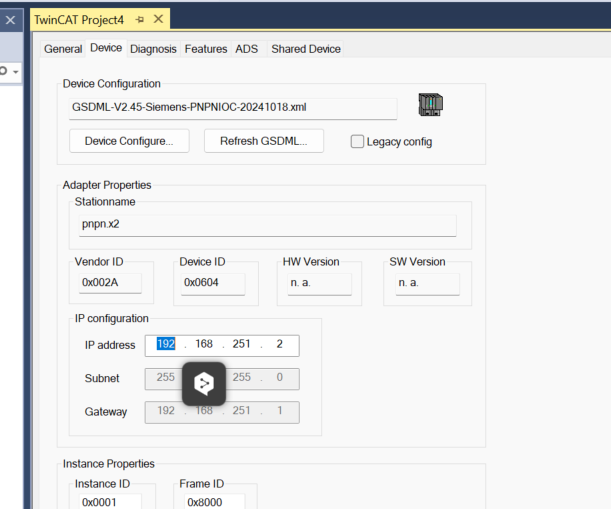Click the Refresh GSDML... button
This screenshot has height=509, width=611.
tap(264, 141)
